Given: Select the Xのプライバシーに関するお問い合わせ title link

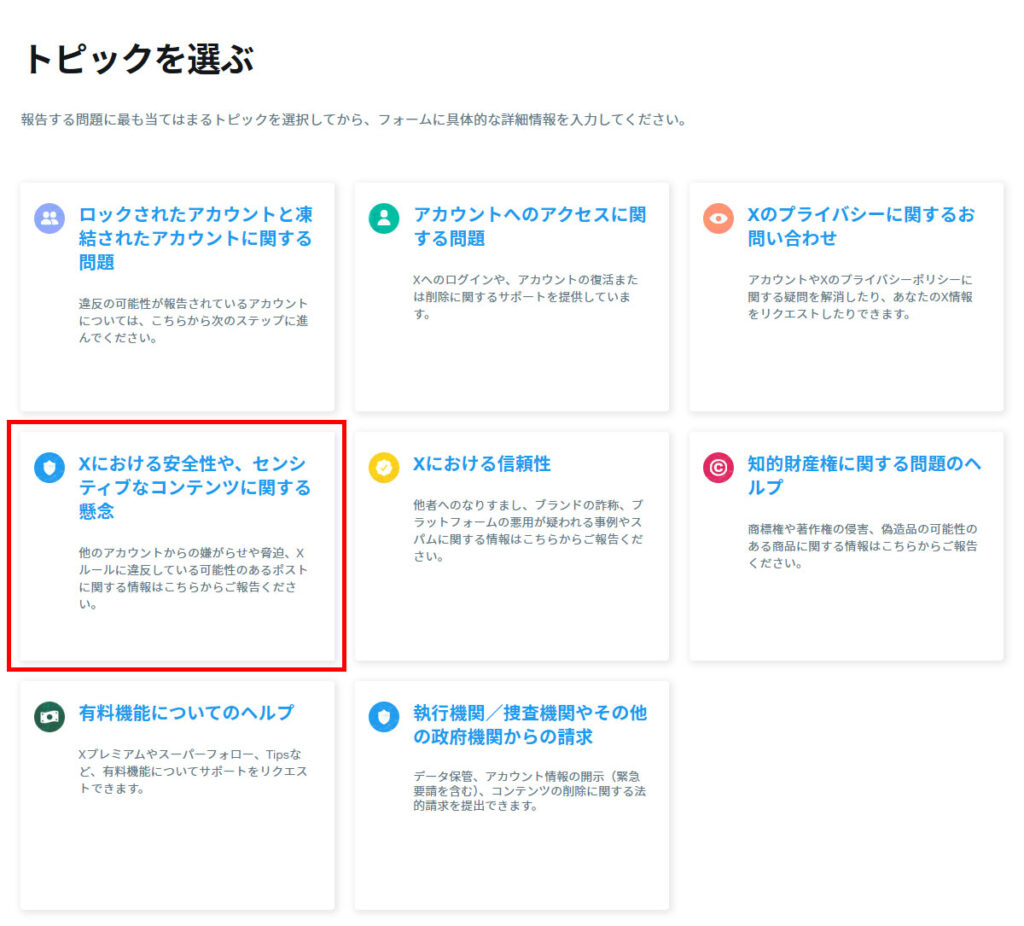Looking at the screenshot, I should [861, 226].
